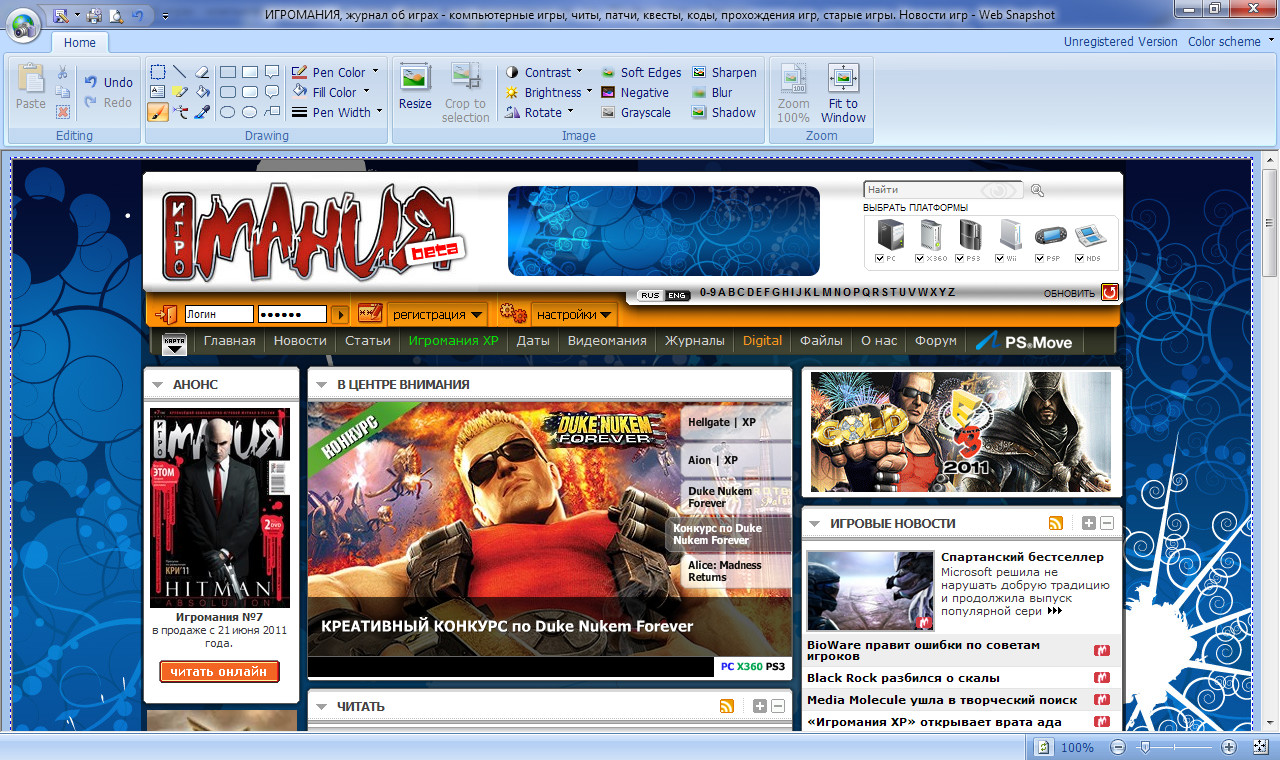Click the red Delete icon in Editing group
Viewport: 1280px width, 760px height.
(x=62, y=112)
